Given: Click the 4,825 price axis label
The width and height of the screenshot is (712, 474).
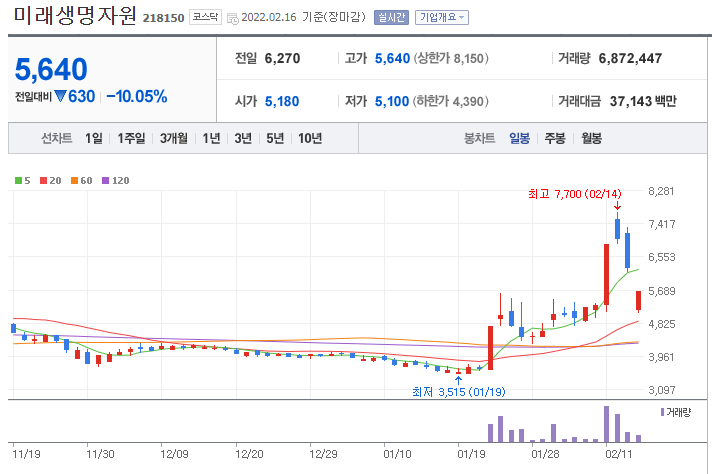Looking at the screenshot, I should pyautogui.click(x=662, y=324).
